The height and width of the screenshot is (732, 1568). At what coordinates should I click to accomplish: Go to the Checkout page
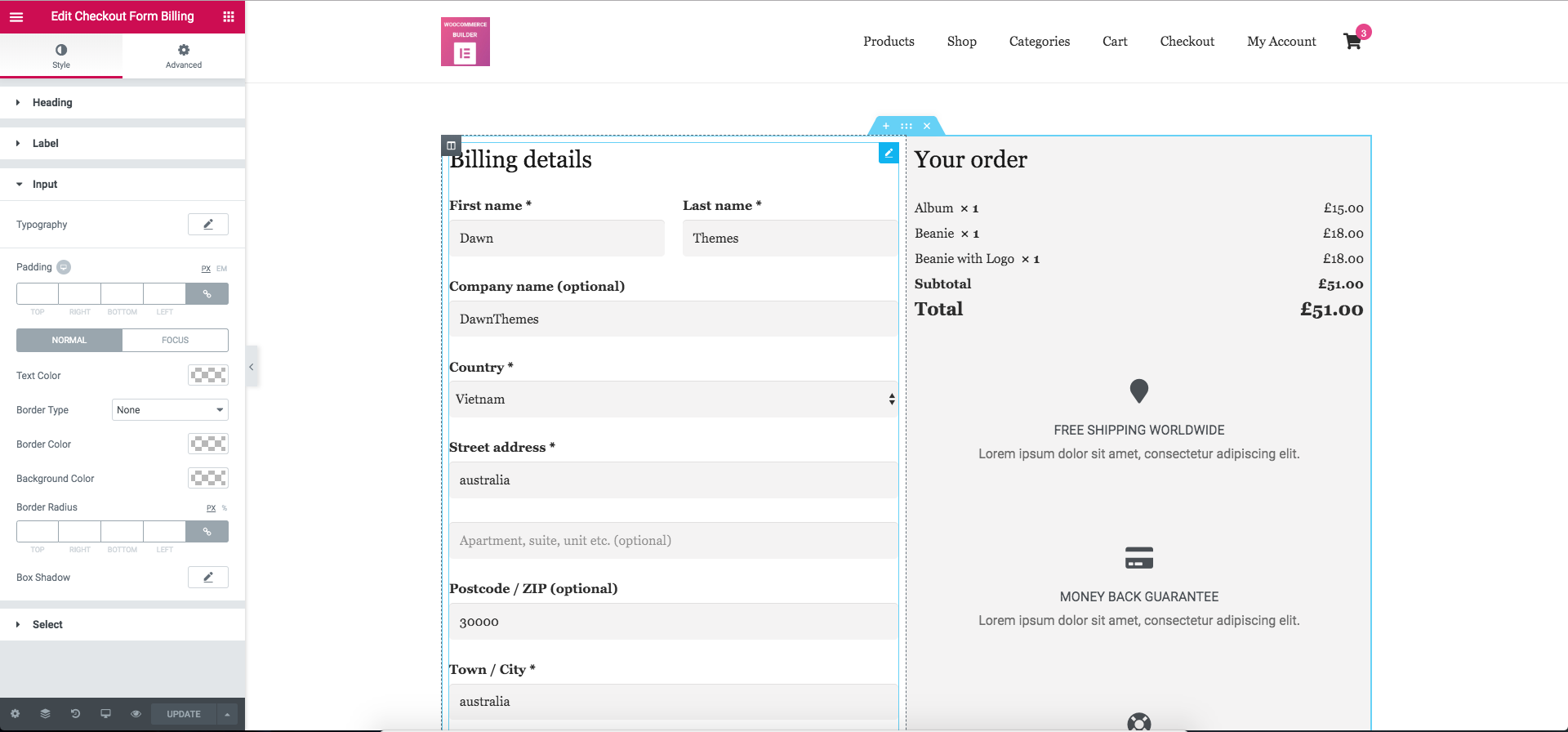[x=1187, y=41]
